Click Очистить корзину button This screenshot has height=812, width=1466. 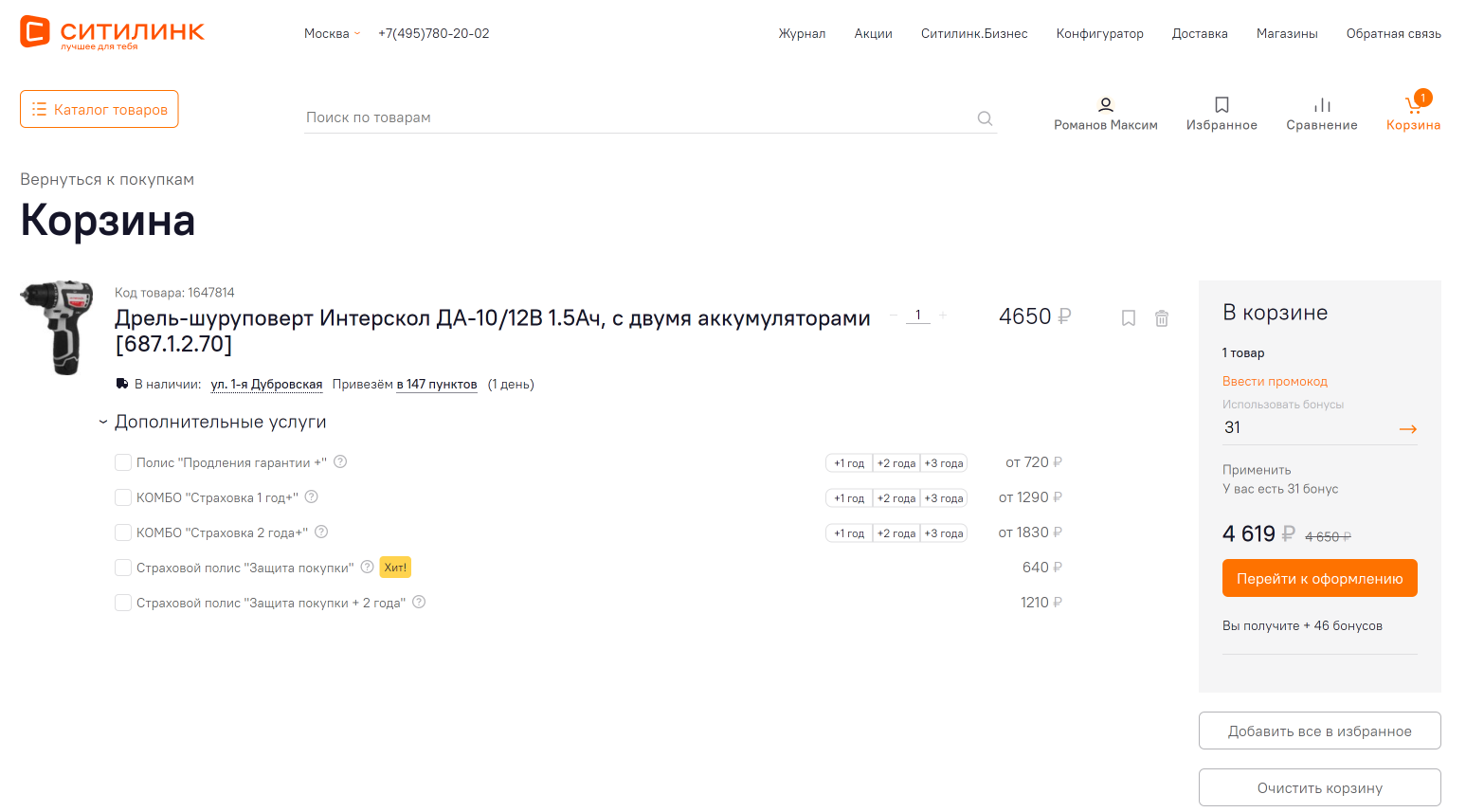[x=1320, y=787]
